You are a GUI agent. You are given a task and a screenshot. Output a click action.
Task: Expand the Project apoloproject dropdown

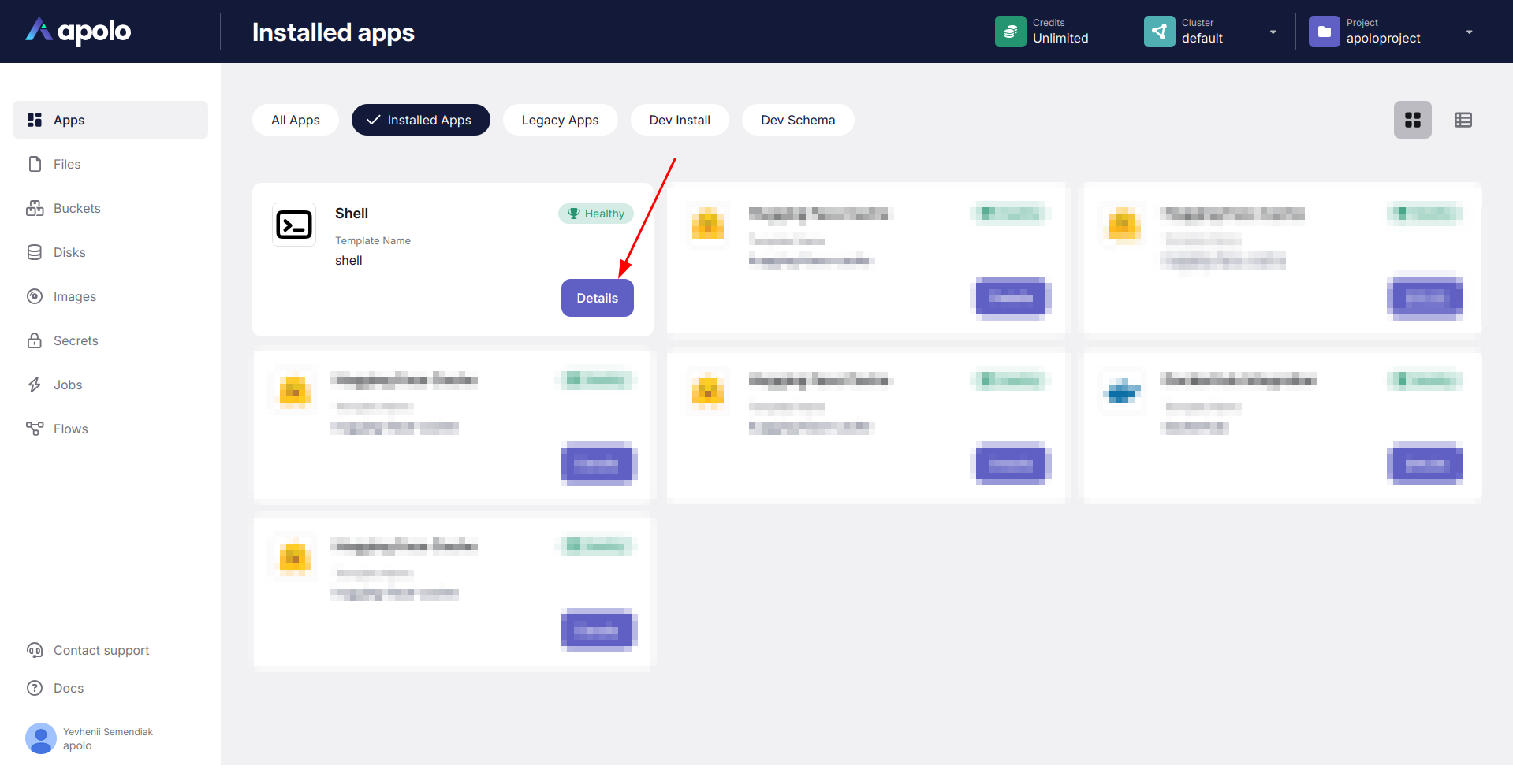[x=1469, y=32]
